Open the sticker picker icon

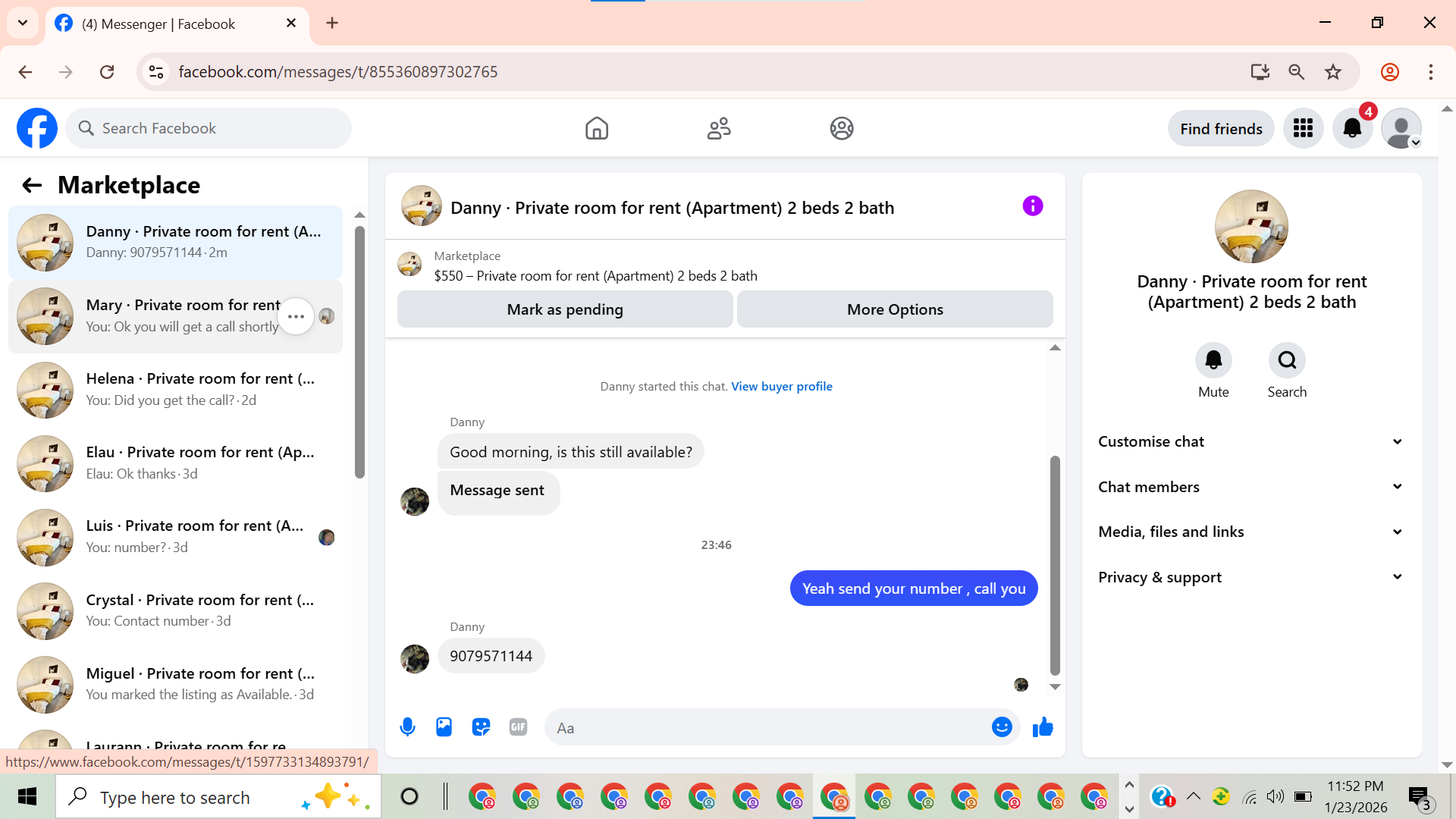coord(481,727)
